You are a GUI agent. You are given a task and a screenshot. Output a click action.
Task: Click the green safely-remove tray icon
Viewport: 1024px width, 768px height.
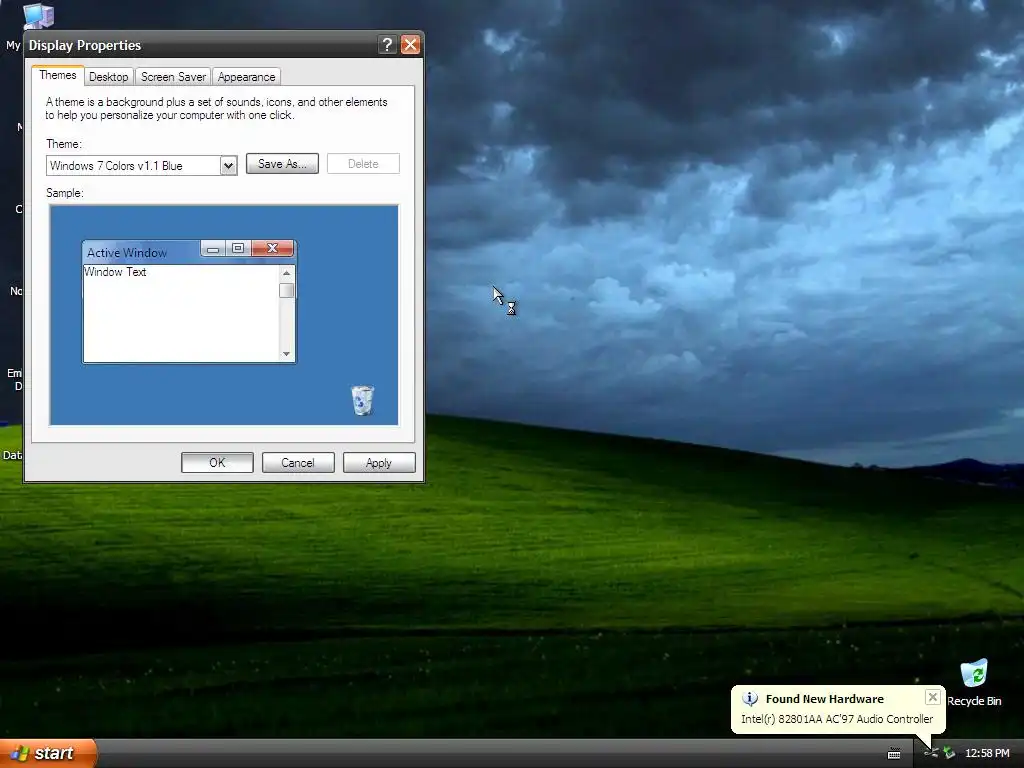949,753
